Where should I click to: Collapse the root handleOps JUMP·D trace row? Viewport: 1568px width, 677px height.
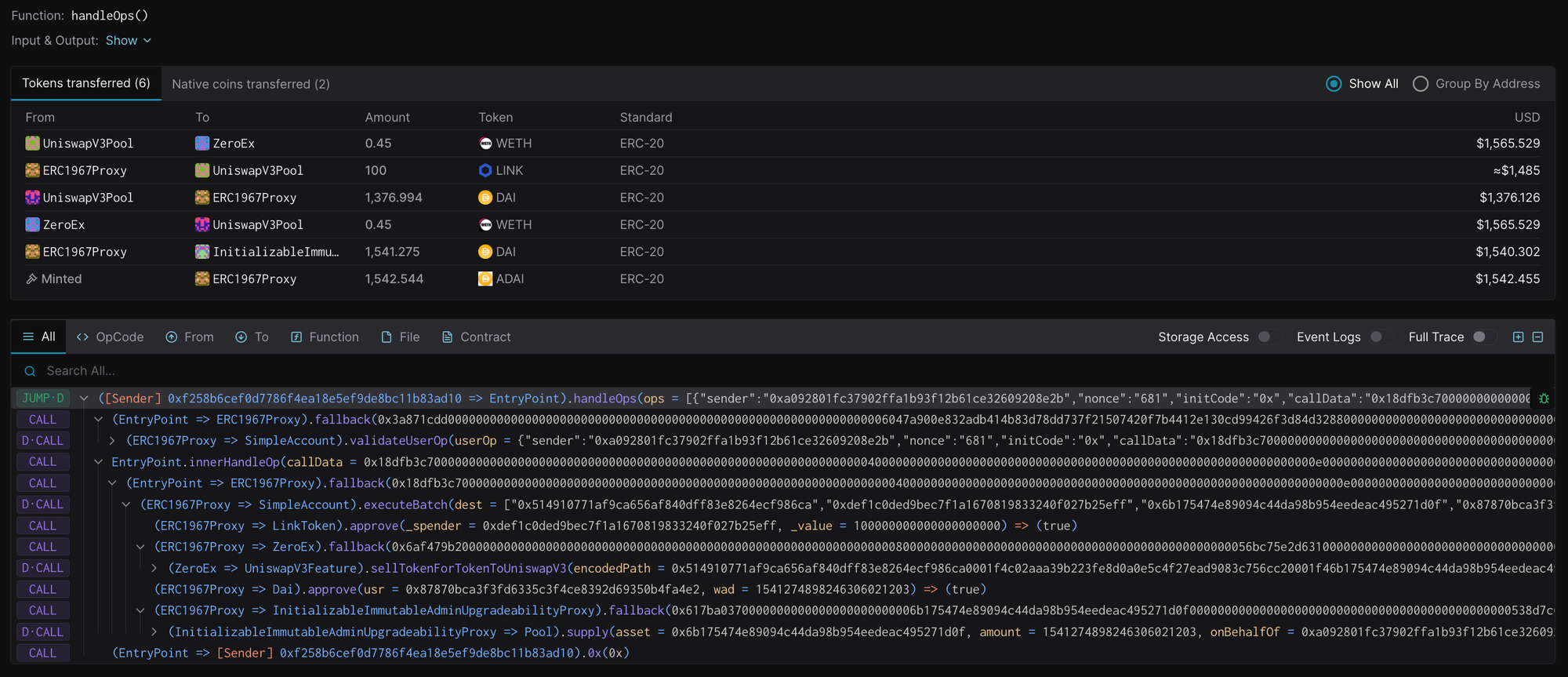(x=84, y=399)
